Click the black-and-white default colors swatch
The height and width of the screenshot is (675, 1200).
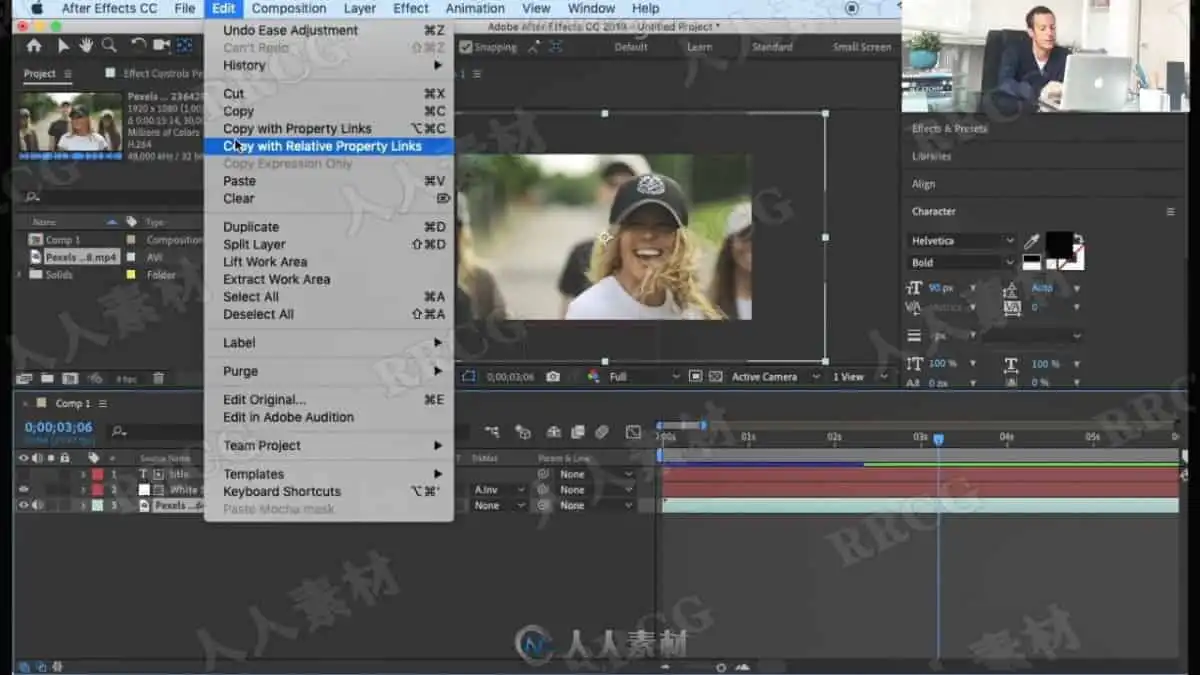point(1030,262)
